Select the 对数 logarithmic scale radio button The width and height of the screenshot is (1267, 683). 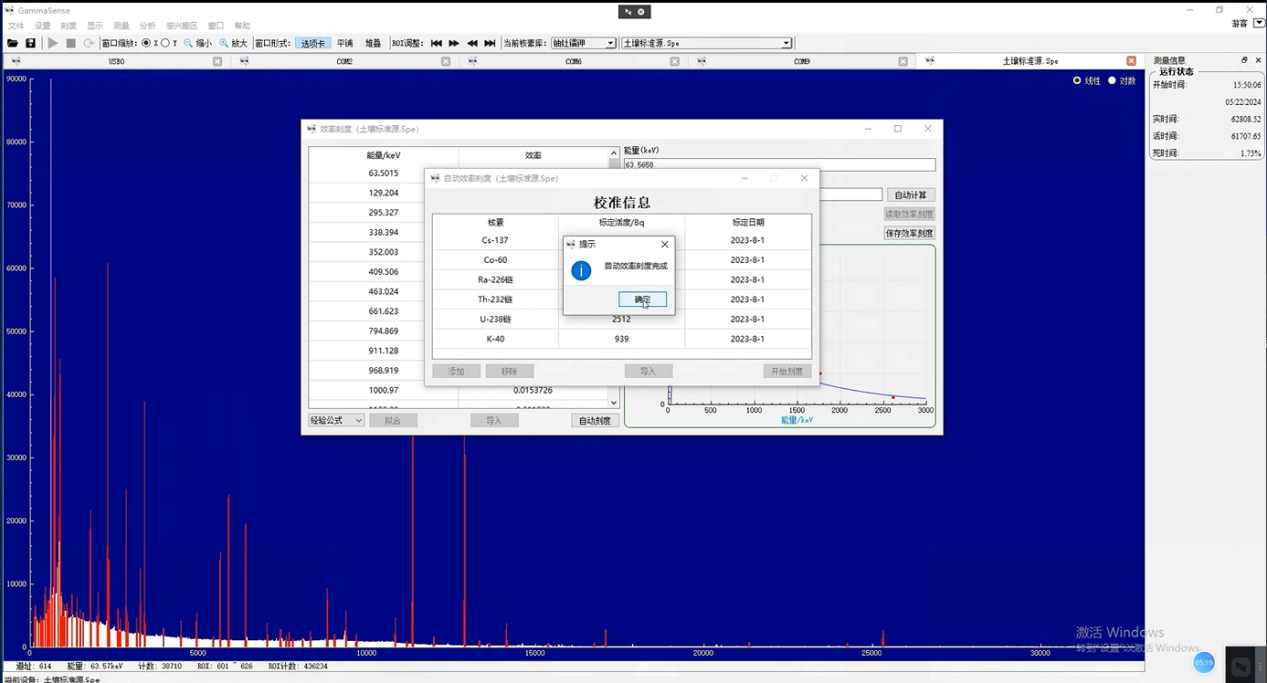1112,80
